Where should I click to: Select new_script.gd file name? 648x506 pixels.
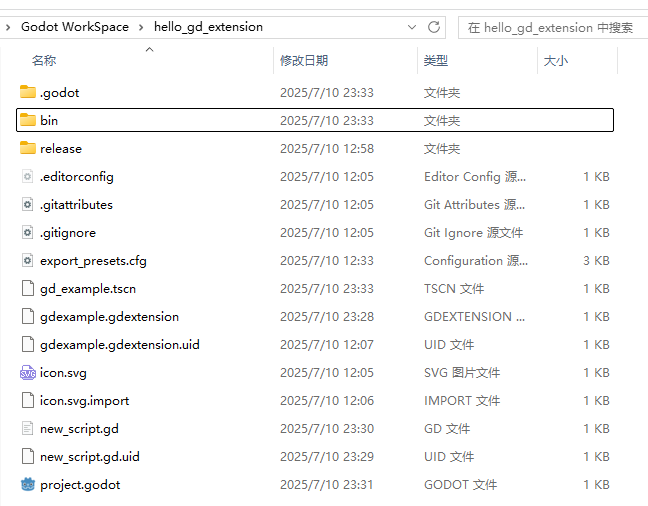pyautogui.click(x=79, y=429)
